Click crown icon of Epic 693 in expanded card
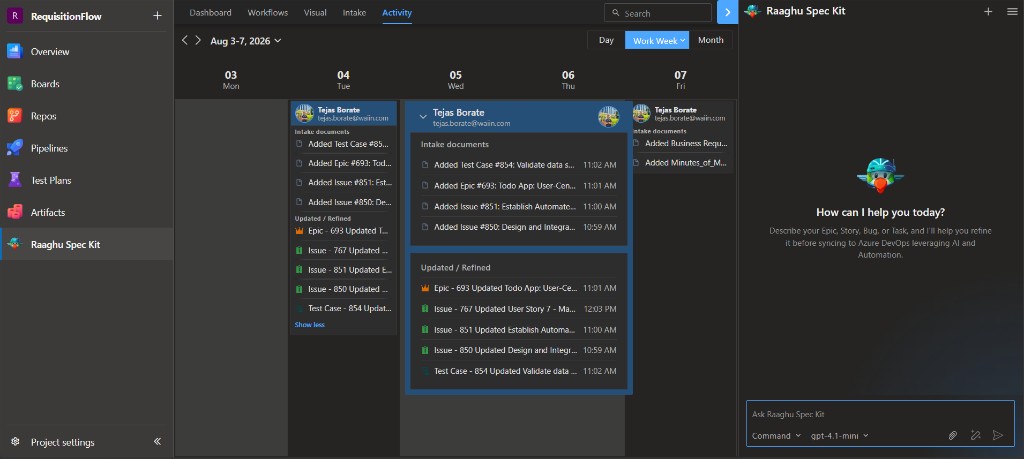1024x459 pixels. (425, 288)
